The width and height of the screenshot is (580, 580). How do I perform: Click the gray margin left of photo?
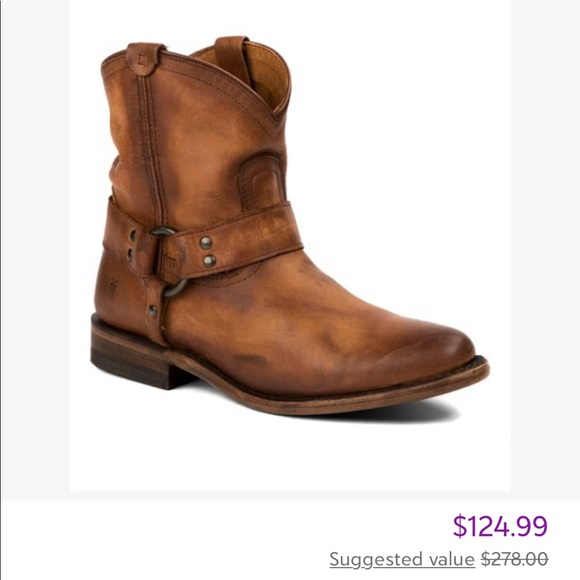click(36, 246)
